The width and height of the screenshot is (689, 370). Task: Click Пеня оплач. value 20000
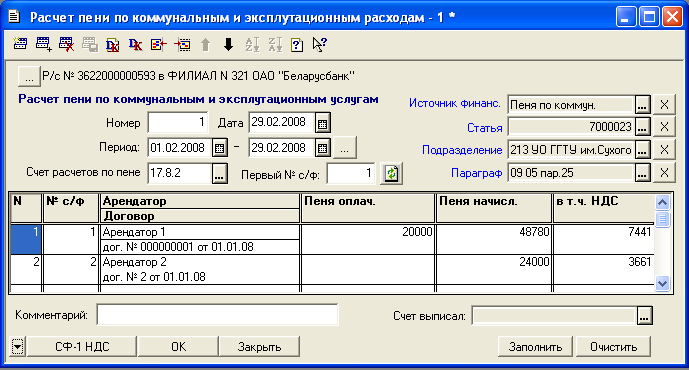click(368, 239)
